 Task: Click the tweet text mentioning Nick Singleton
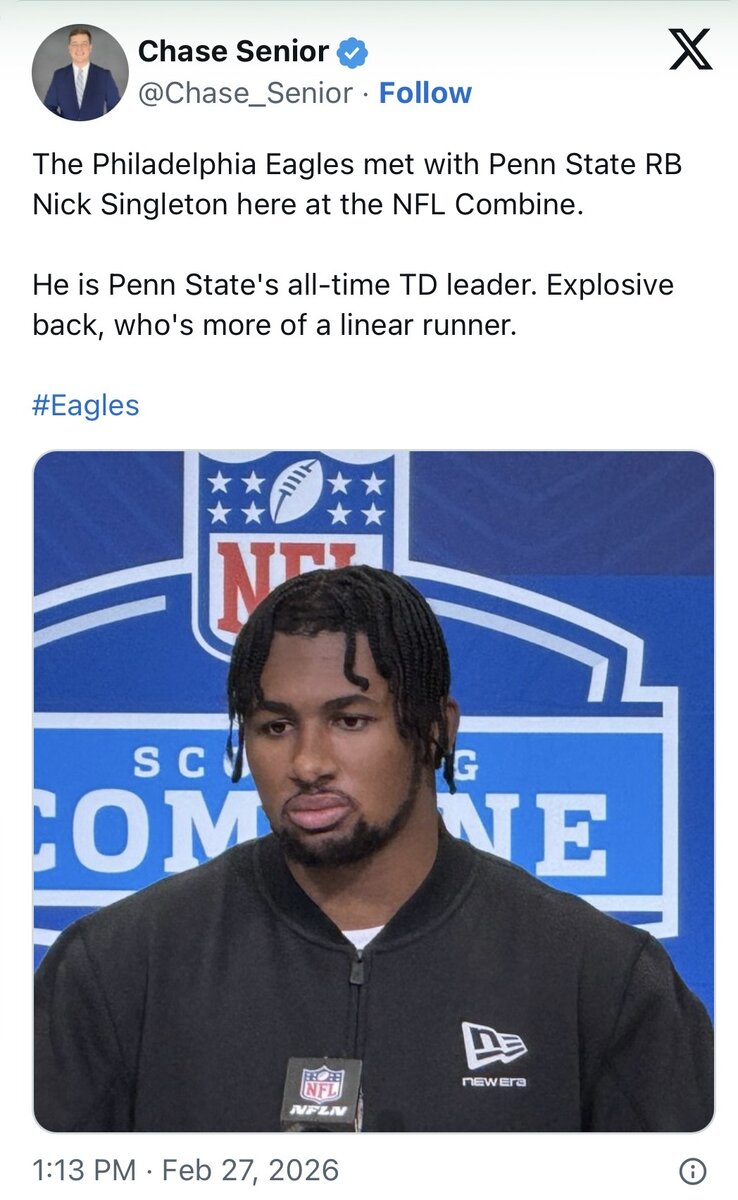(357, 183)
